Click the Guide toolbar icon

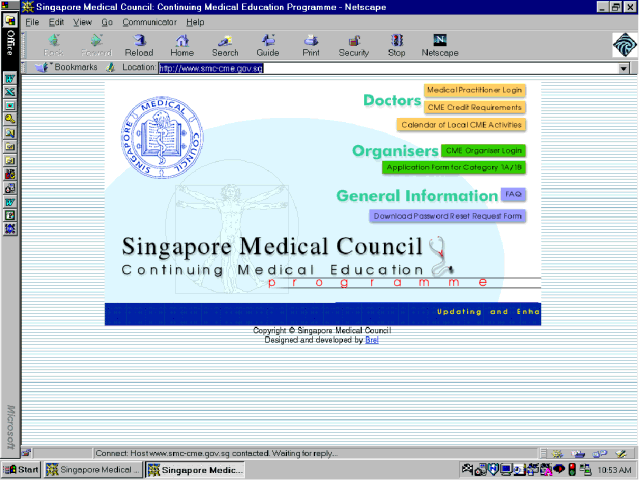(x=268, y=45)
